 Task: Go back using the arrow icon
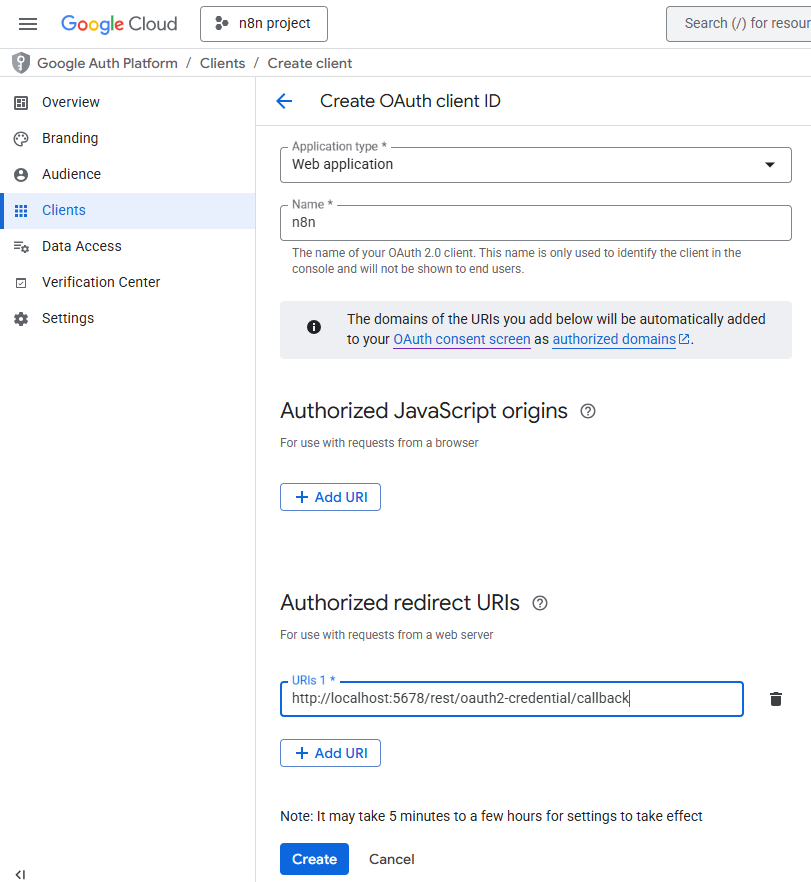tap(284, 101)
